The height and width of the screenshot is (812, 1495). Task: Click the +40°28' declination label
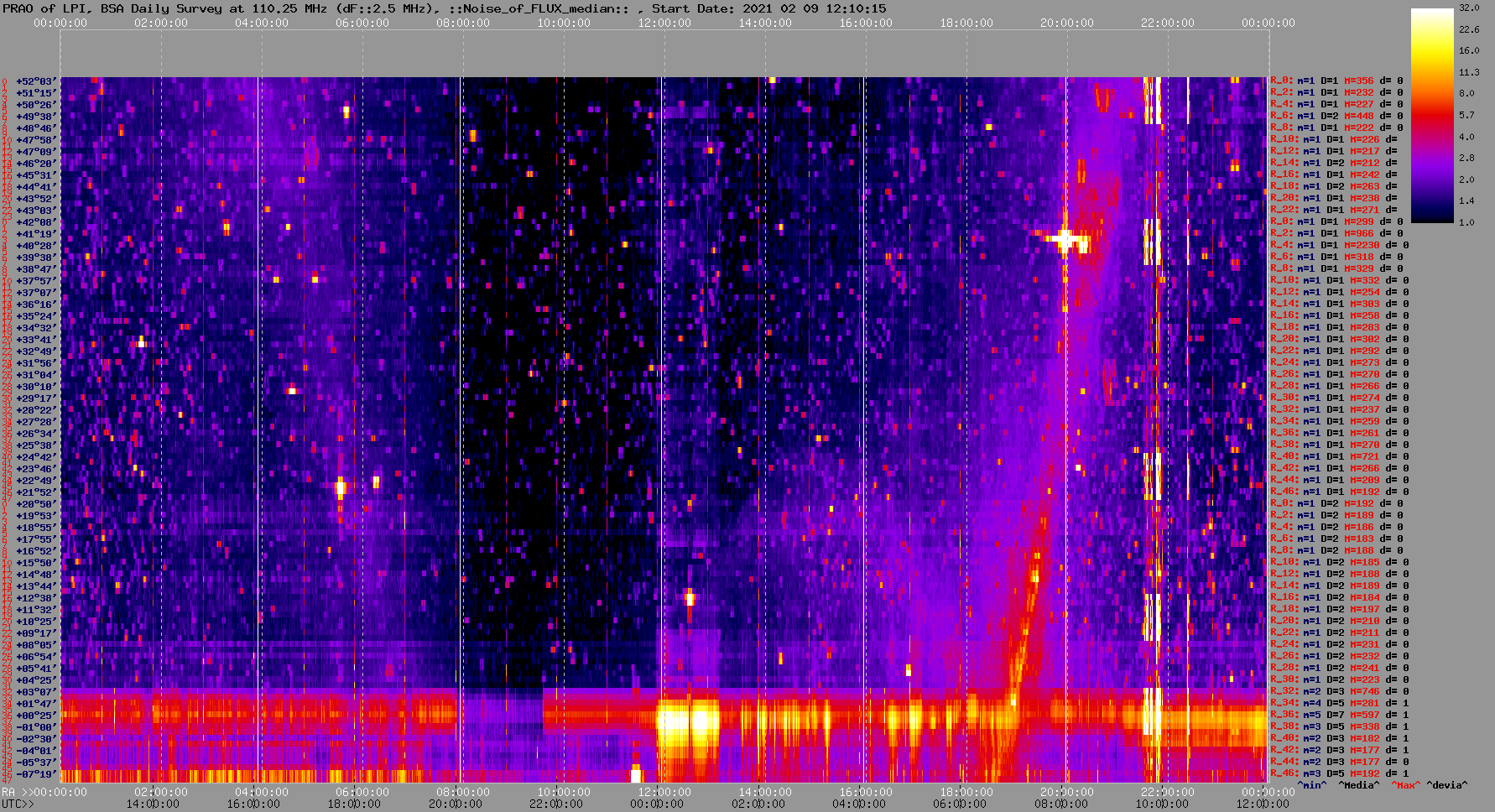tap(36, 246)
